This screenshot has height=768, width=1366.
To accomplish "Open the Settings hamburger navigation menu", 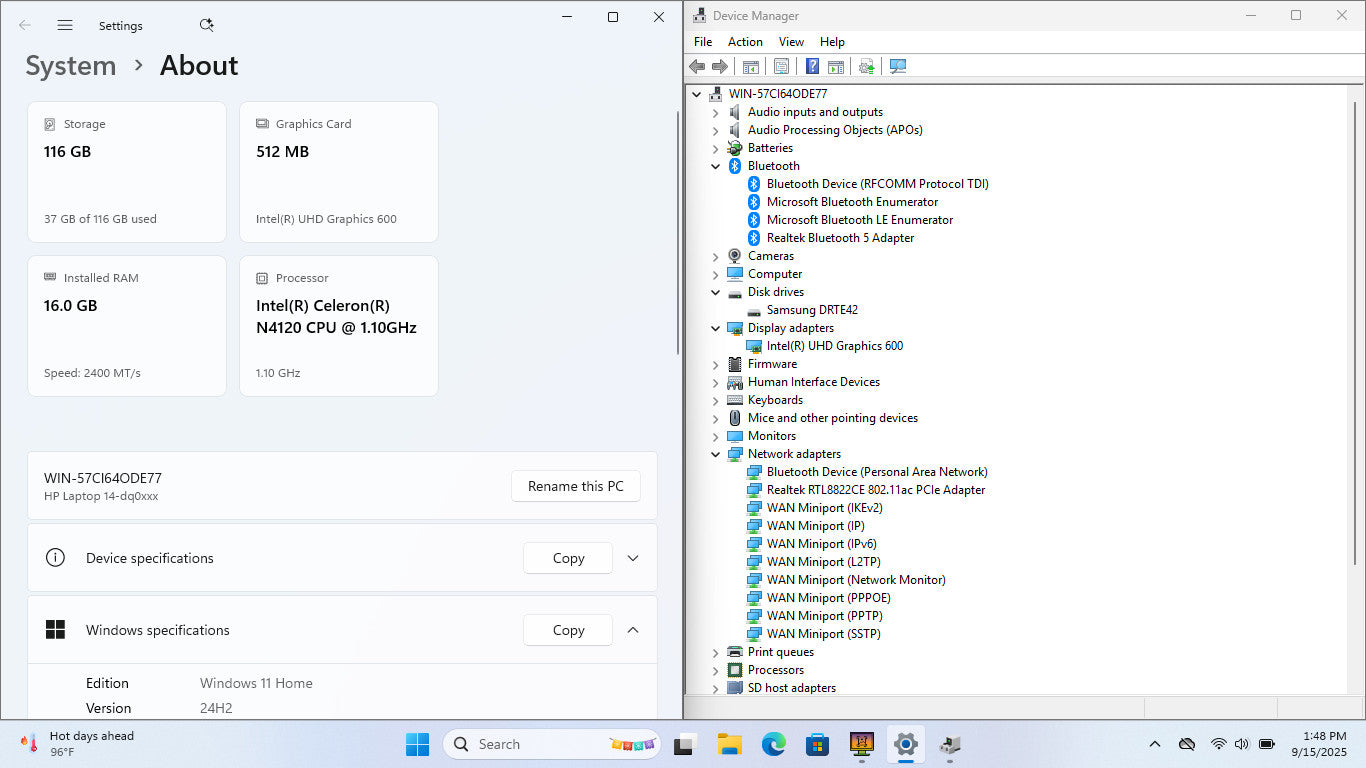I will point(65,25).
